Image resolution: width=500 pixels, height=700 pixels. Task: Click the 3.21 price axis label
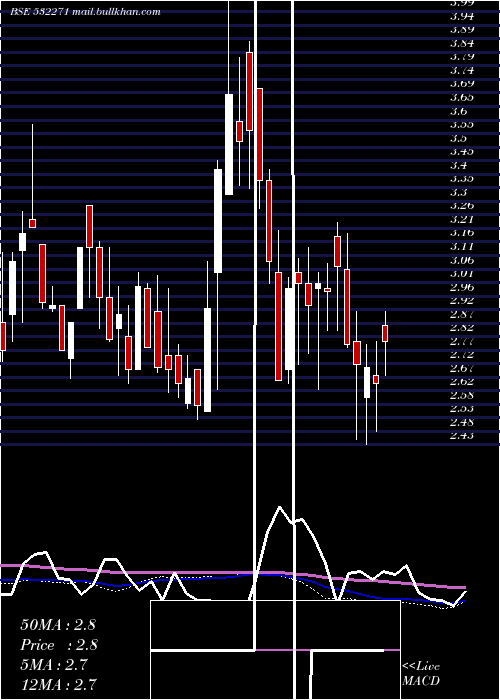tap(462, 219)
